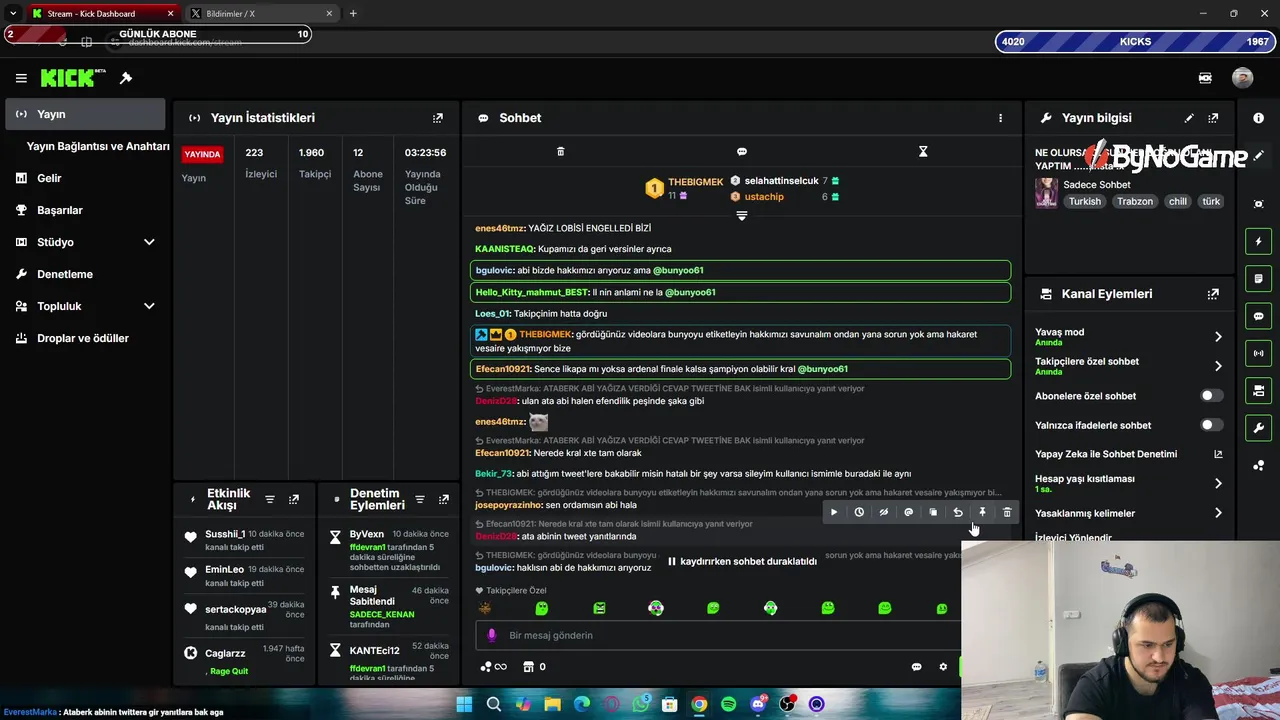Viewport: 1280px width, 720px height.
Task: Open Hesap yaşı kısıtlaması chevron
Action: coord(1218,483)
